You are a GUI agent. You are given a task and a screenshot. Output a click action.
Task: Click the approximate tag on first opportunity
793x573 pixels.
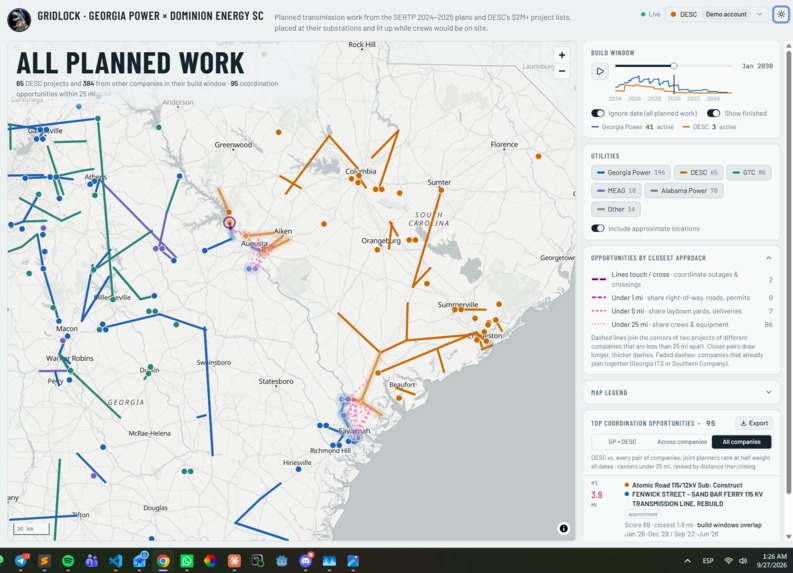(x=643, y=514)
